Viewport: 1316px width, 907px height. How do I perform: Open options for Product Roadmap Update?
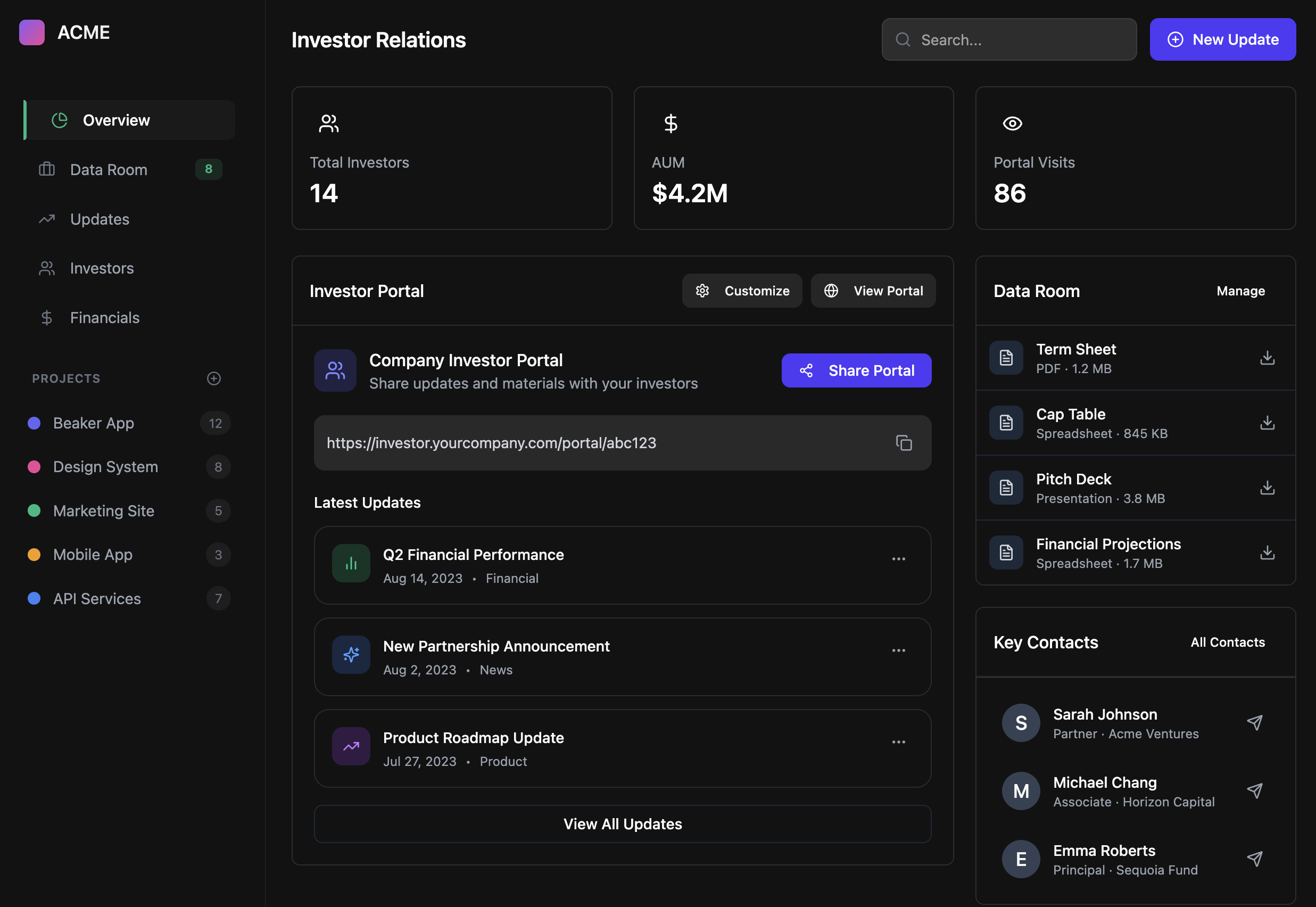pyautogui.click(x=898, y=741)
